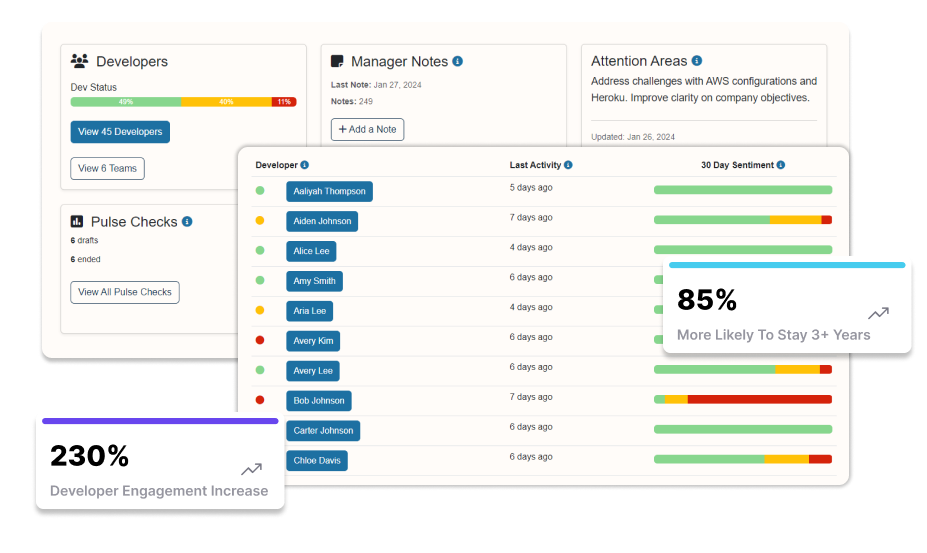
Task: Open Aaliyah Thompson's profile
Action: pyautogui.click(x=329, y=191)
